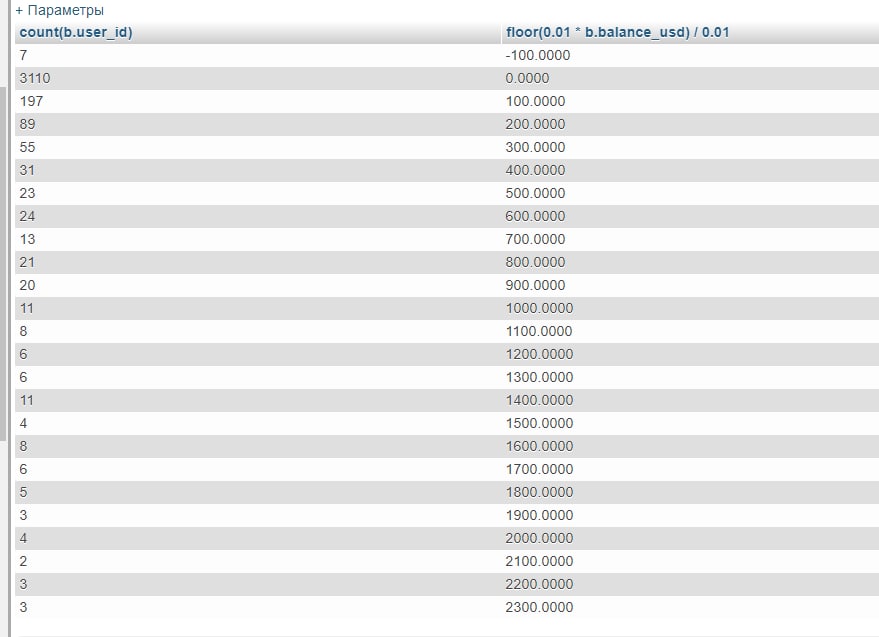
Task: Select the count cell with value 23
Action: coord(258,193)
